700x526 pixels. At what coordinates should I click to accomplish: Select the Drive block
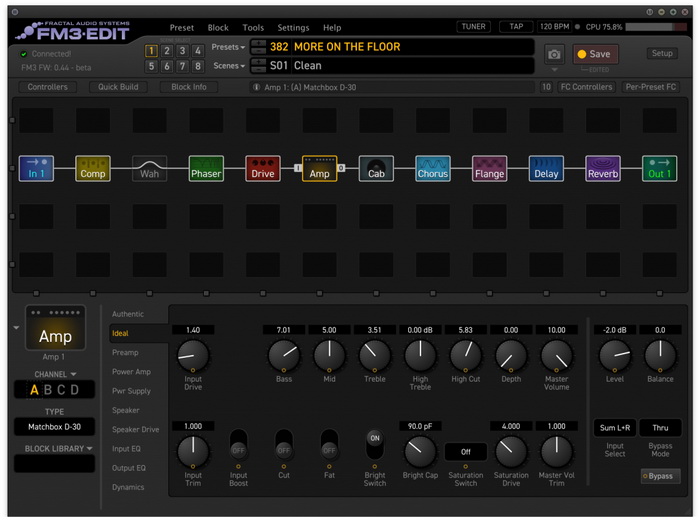[x=263, y=168]
